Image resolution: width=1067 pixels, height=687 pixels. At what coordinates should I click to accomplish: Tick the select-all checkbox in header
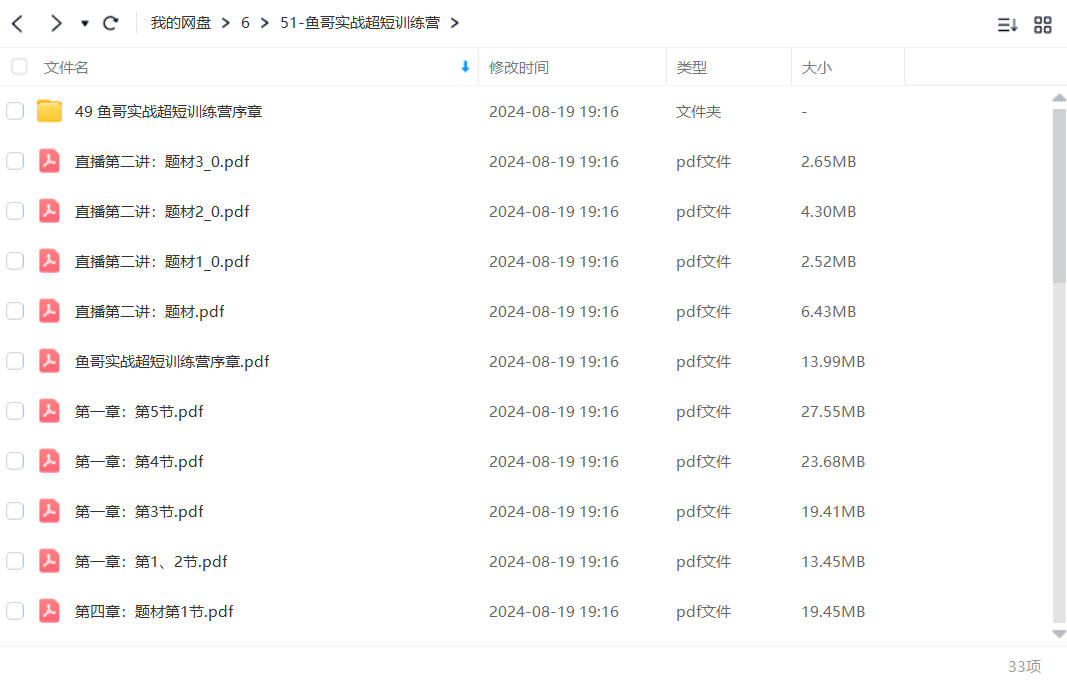pyautogui.click(x=19, y=67)
